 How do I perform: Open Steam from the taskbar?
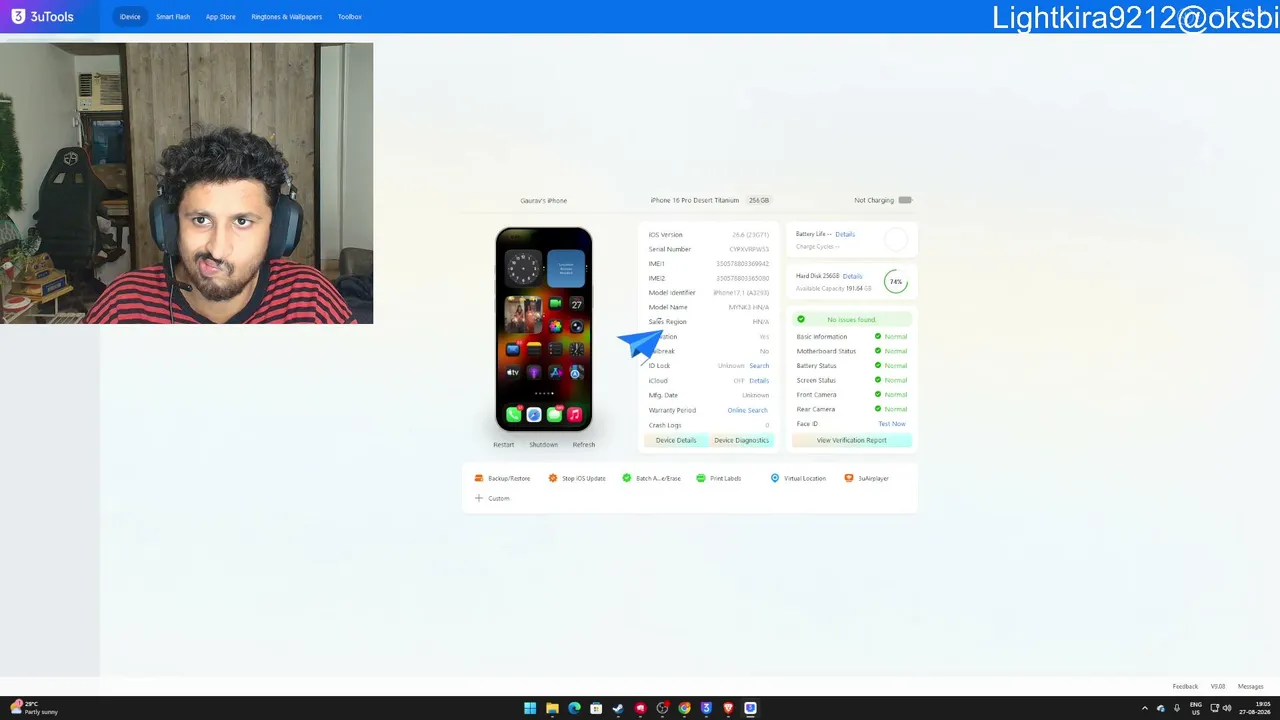coord(618,708)
